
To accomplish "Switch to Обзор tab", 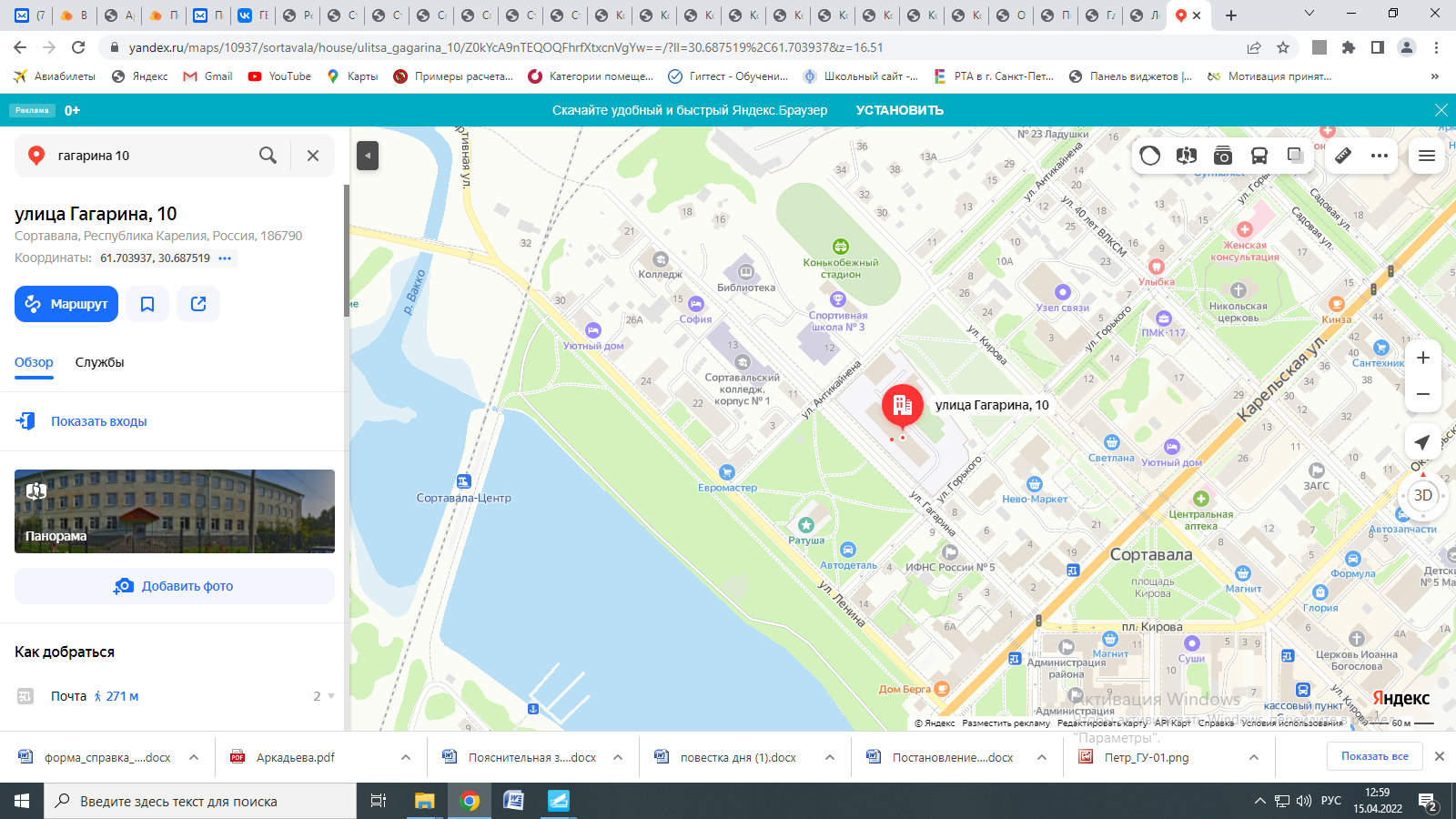I will pos(34,362).
